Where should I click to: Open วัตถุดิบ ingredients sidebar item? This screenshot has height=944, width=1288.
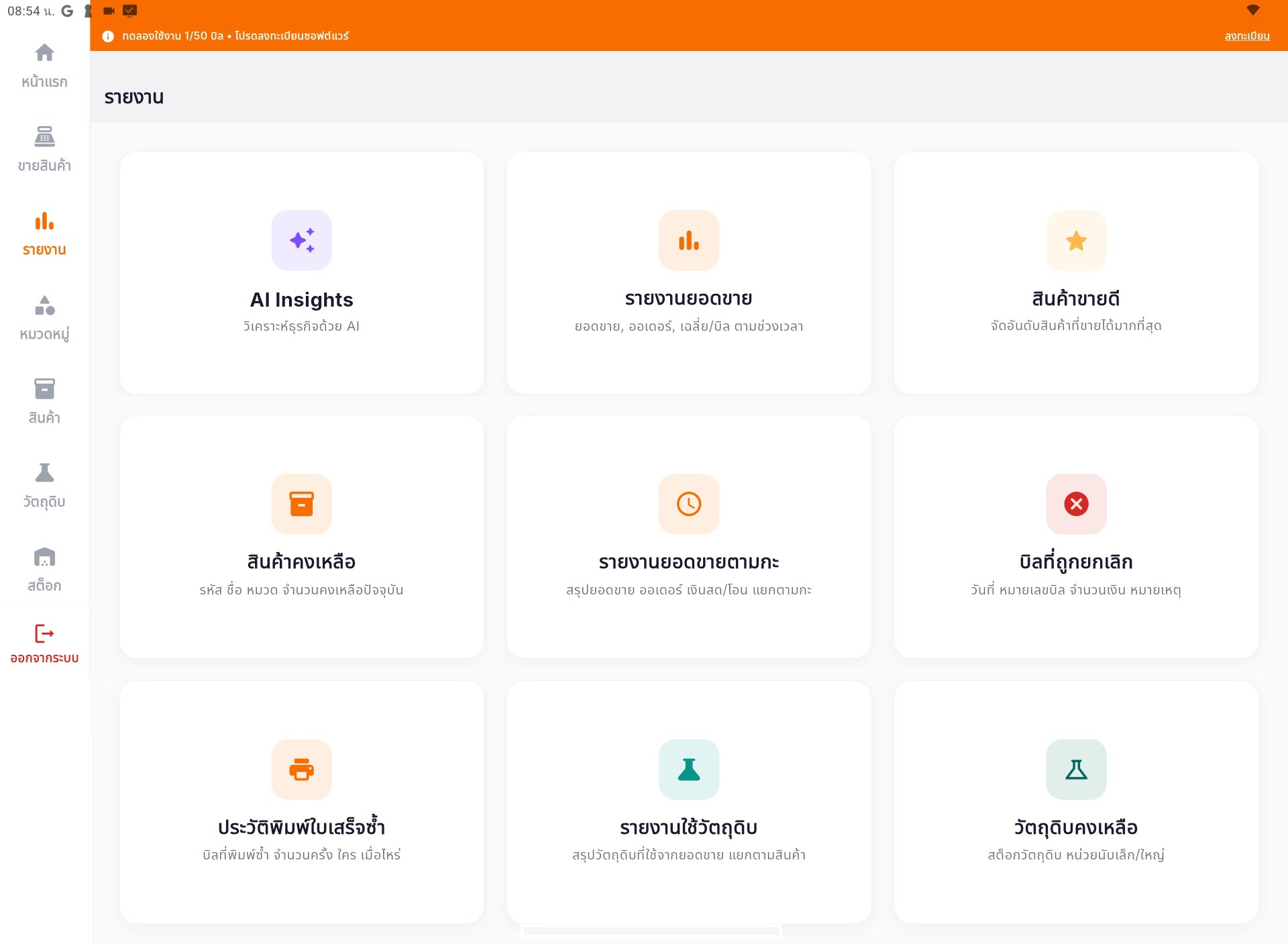click(44, 485)
